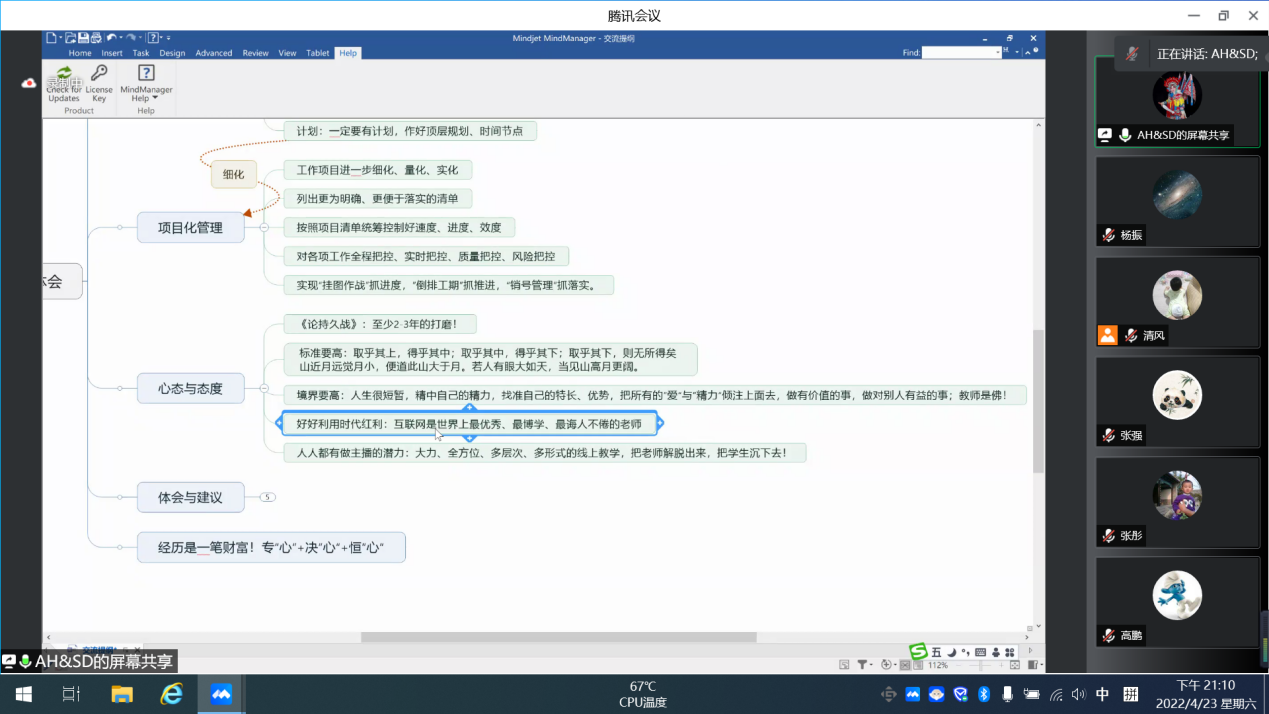
Task: Open Check for Updates in the Help ribbon
Action: [x=62, y=85]
